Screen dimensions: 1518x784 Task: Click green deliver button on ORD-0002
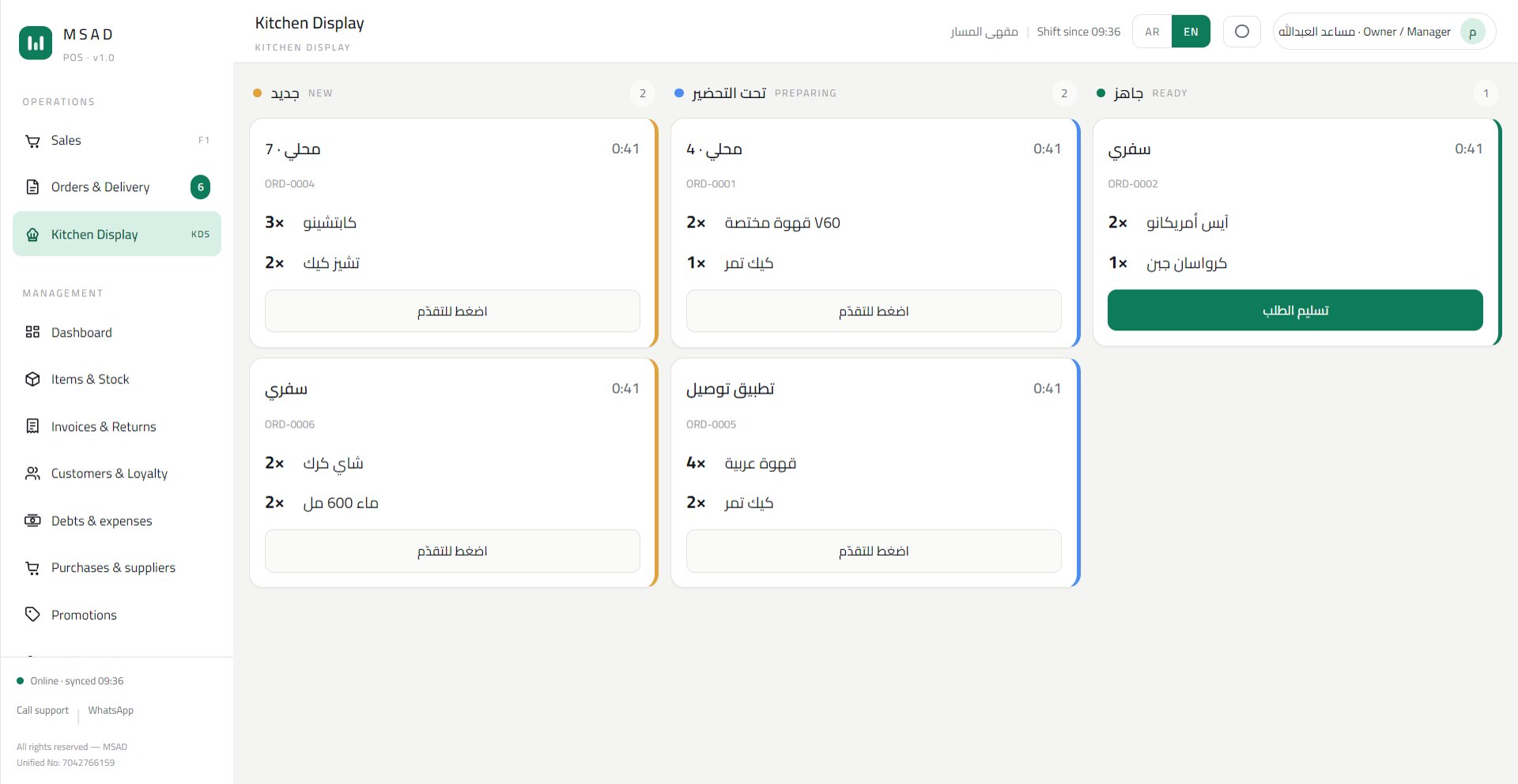point(1295,310)
